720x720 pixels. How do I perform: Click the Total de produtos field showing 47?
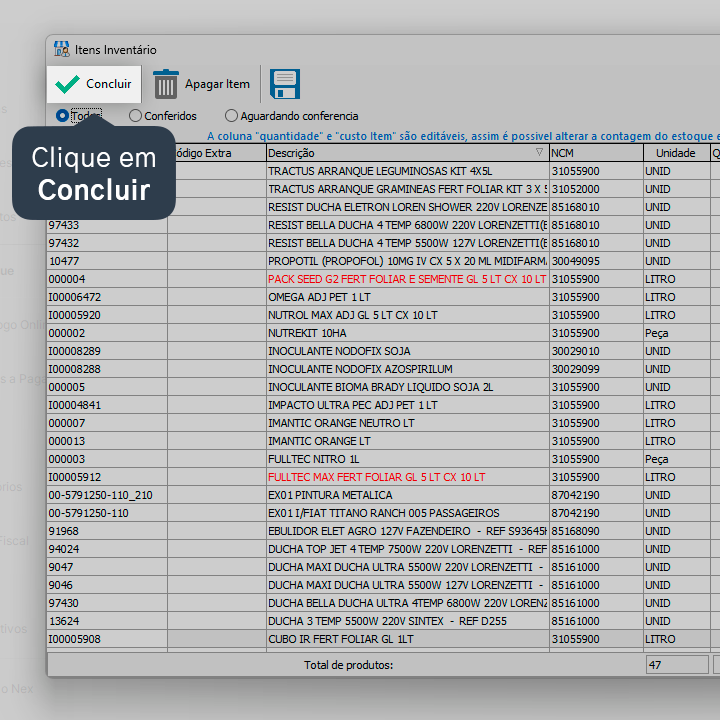coord(677,664)
